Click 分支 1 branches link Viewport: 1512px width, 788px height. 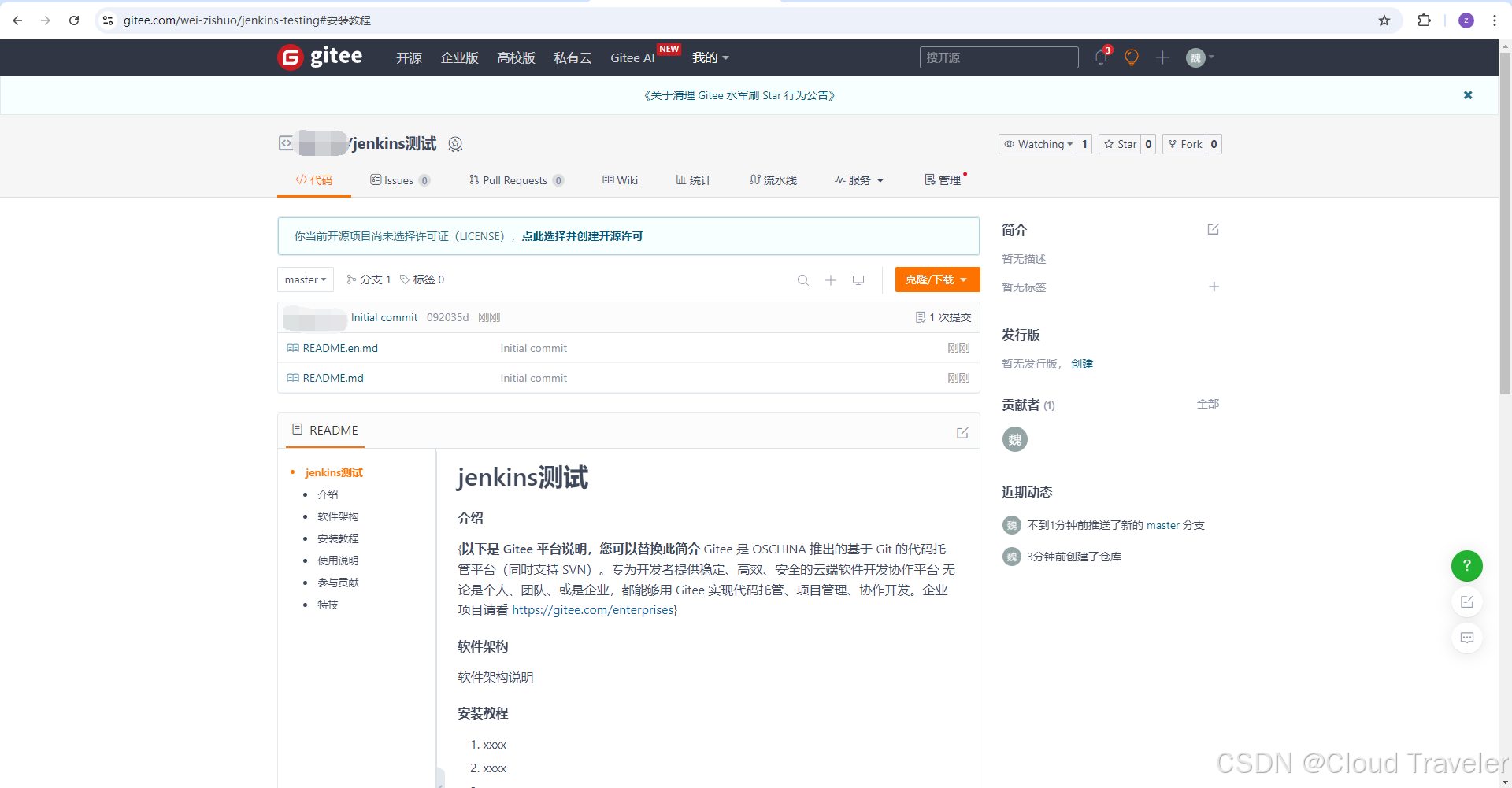pyautogui.click(x=369, y=279)
